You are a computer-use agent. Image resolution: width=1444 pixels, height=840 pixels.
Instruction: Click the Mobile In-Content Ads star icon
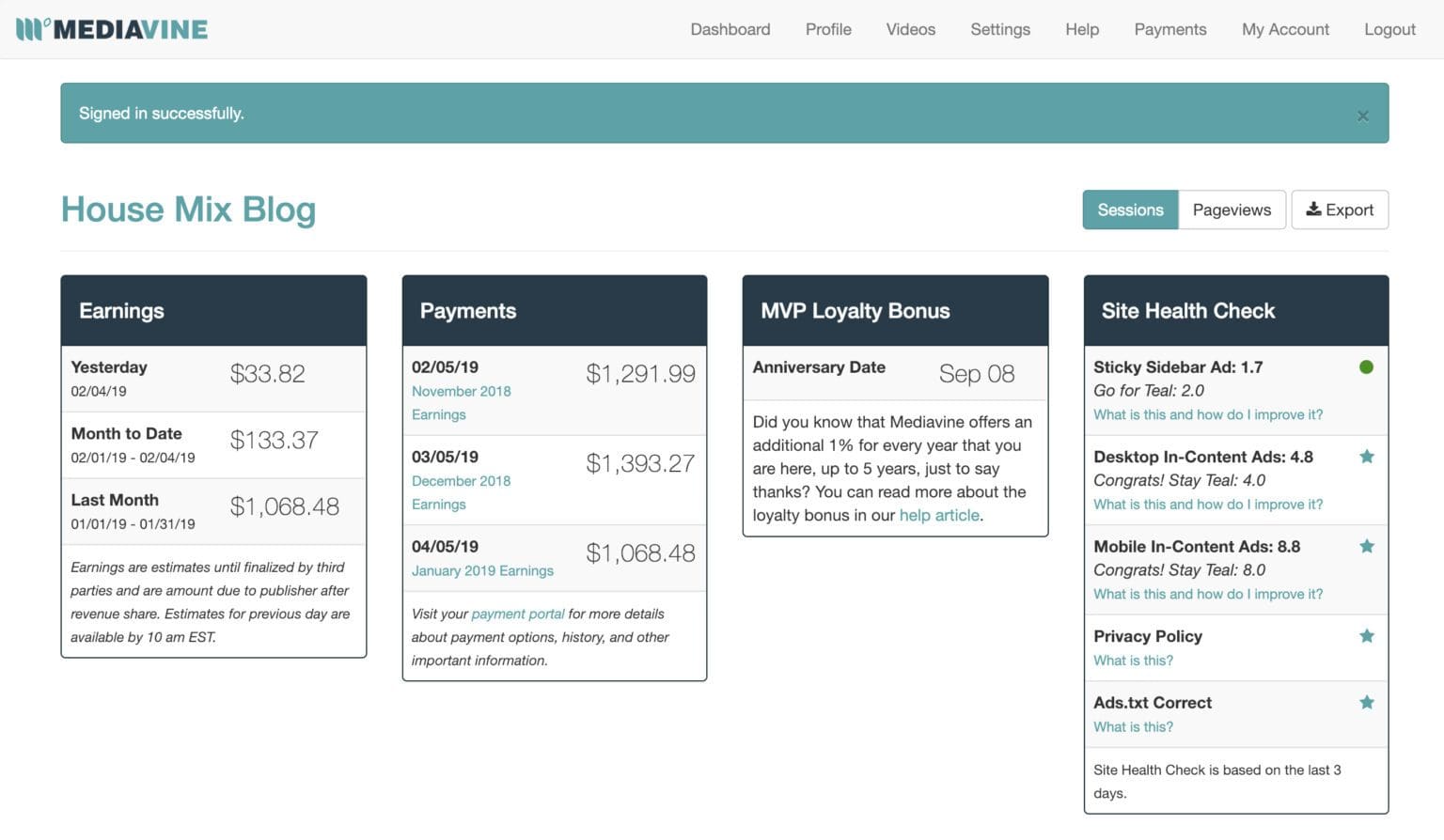point(1367,546)
